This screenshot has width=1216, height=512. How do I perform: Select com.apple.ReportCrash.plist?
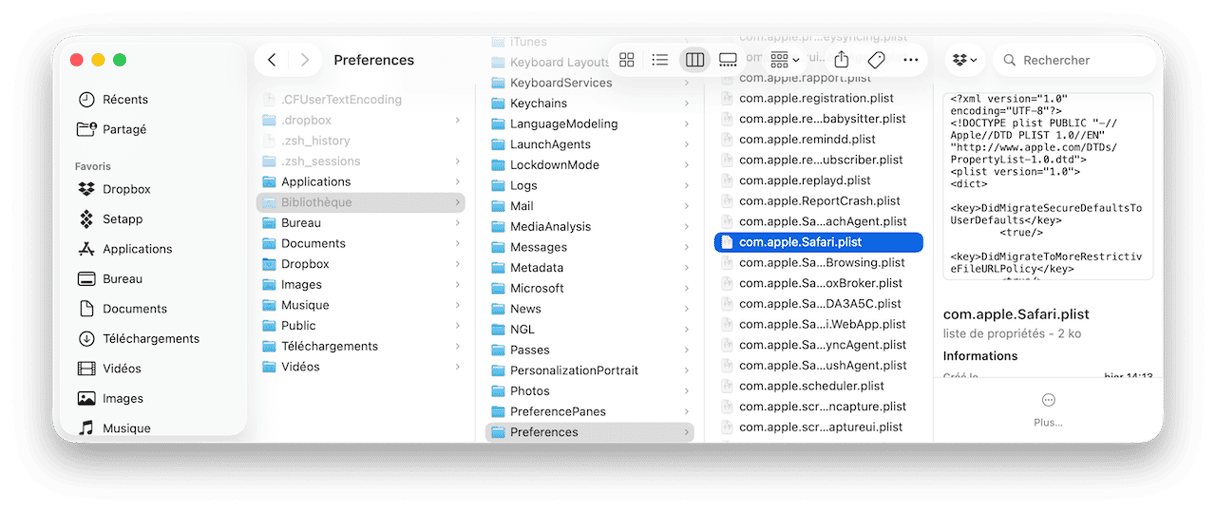(x=820, y=201)
